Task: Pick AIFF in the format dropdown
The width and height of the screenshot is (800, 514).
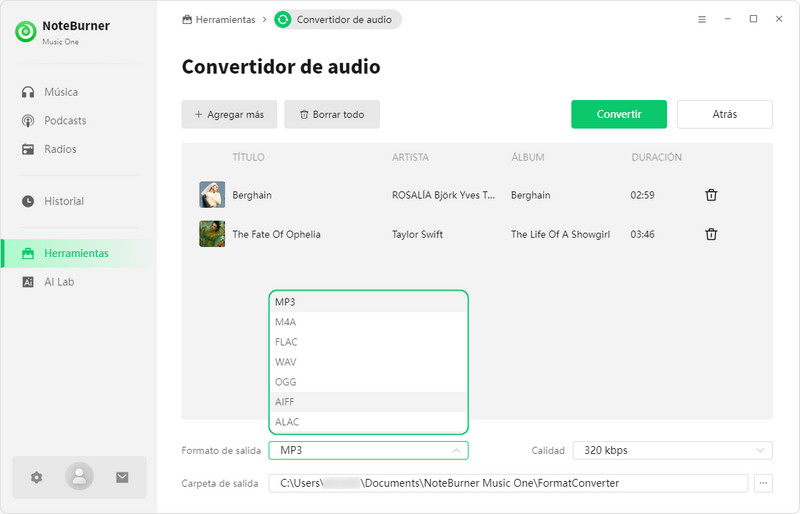Action: coord(368,402)
